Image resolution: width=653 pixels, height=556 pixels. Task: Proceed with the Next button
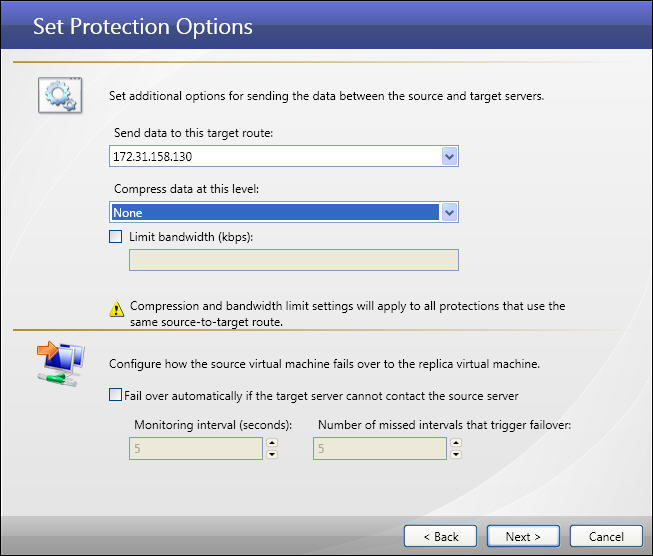tap(523, 537)
